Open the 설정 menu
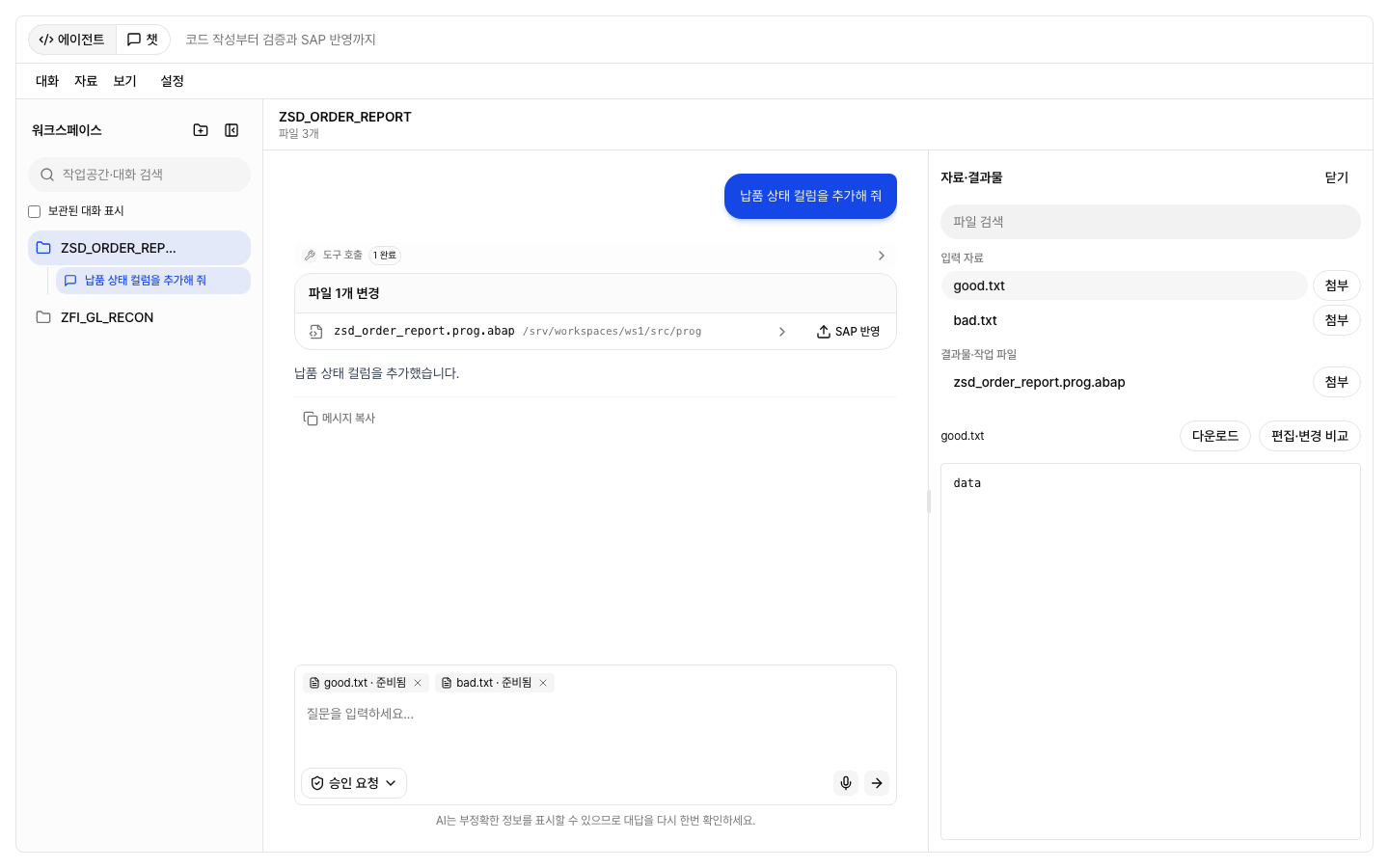 (172, 81)
